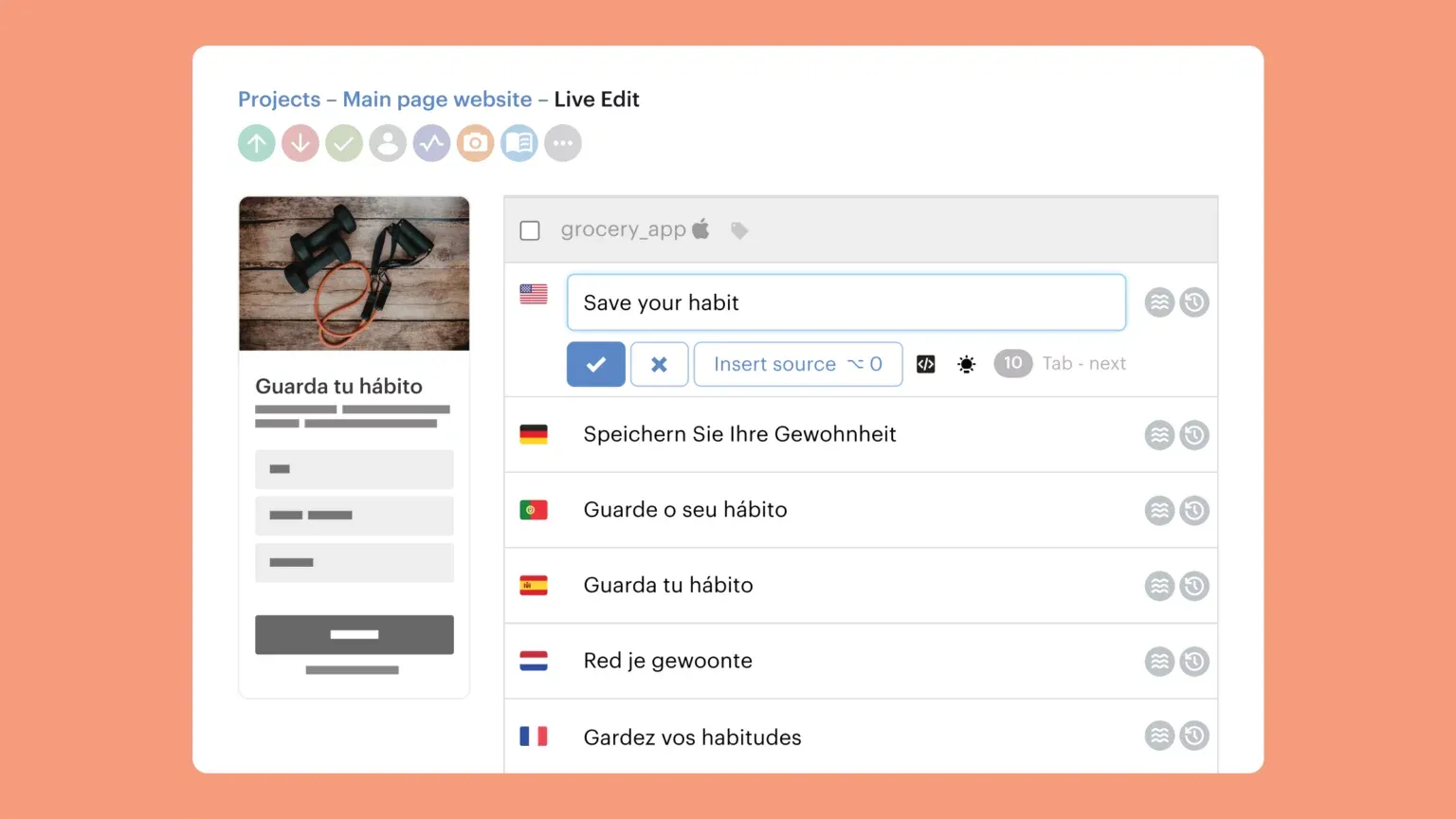Confirm translation with blue checkmark button

(595, 364)
